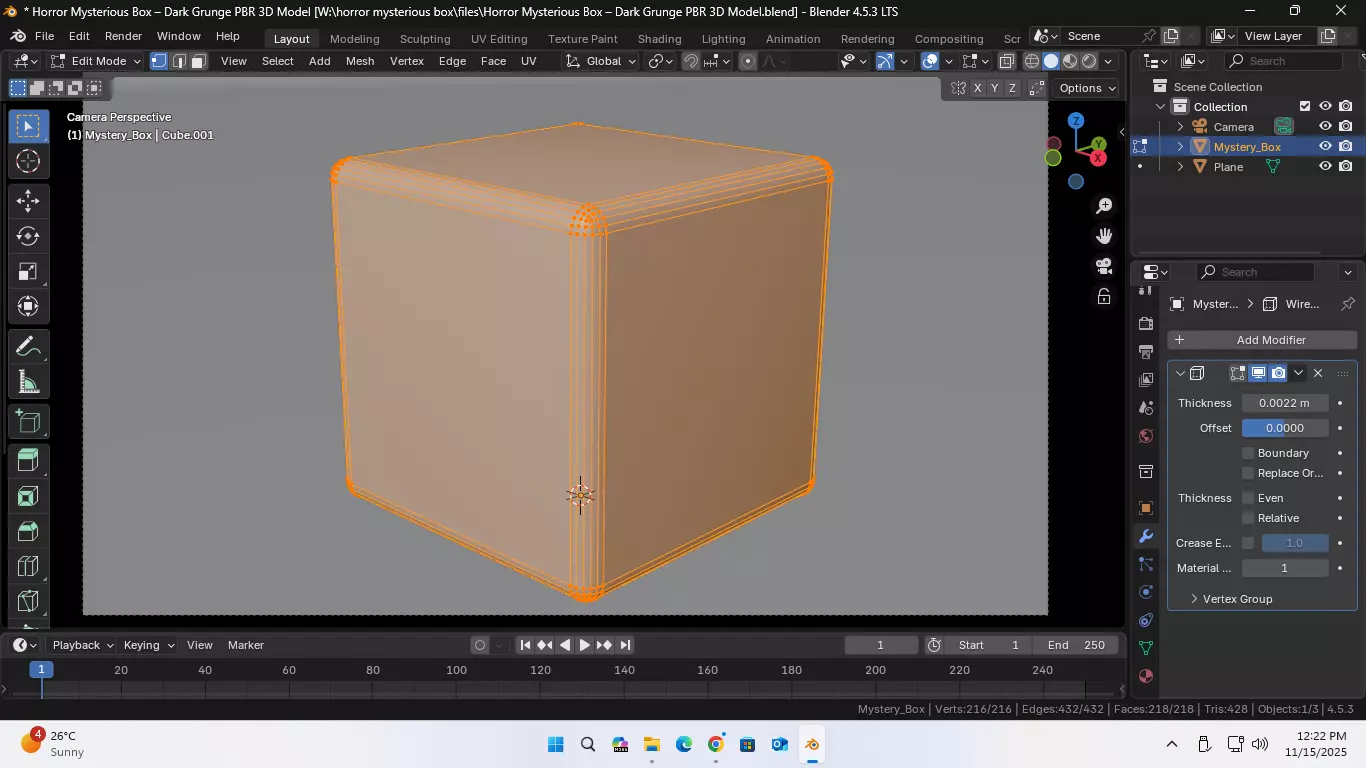Enable the Replace Original checkbox
Screen dimensions: 1366x768
point(1248,473)
